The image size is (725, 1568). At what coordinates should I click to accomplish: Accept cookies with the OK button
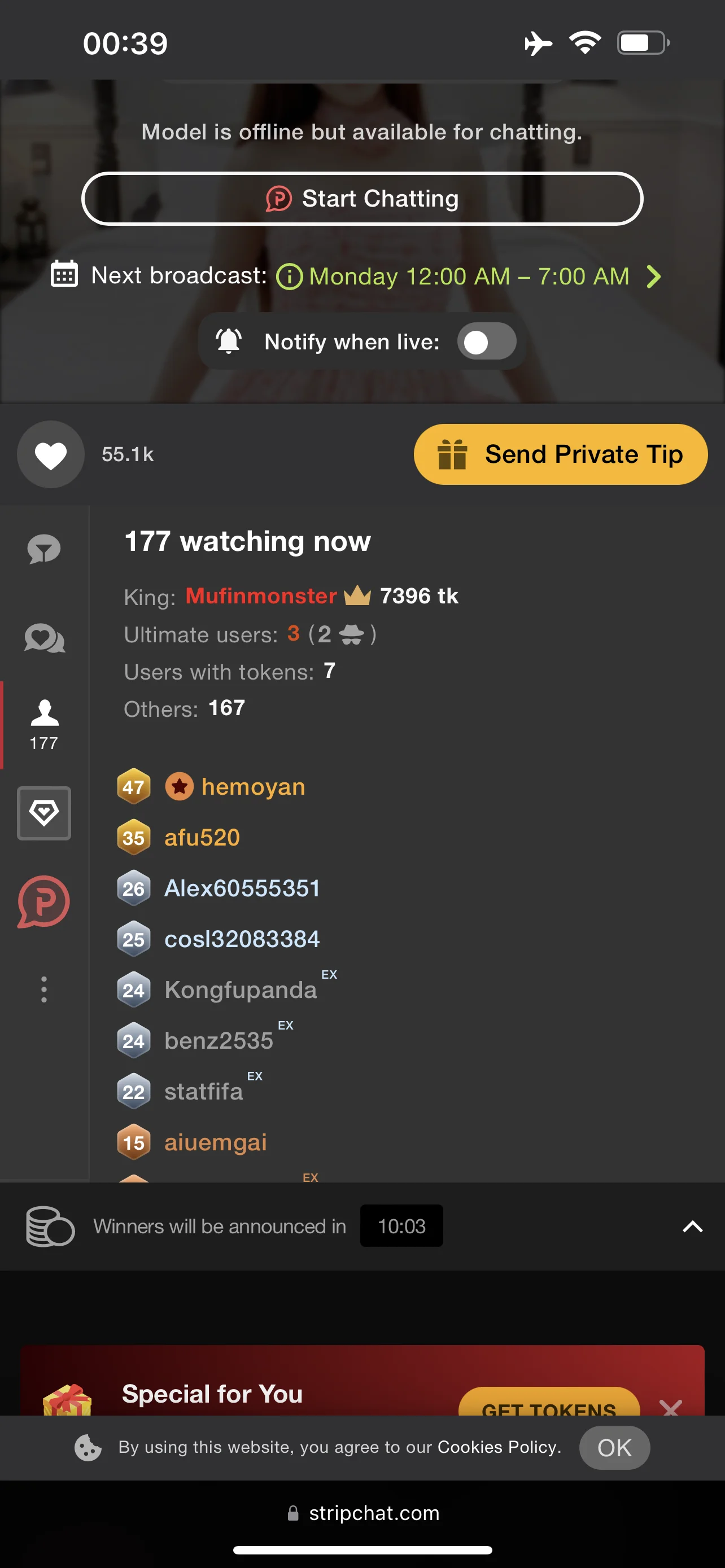(614, 1447)
